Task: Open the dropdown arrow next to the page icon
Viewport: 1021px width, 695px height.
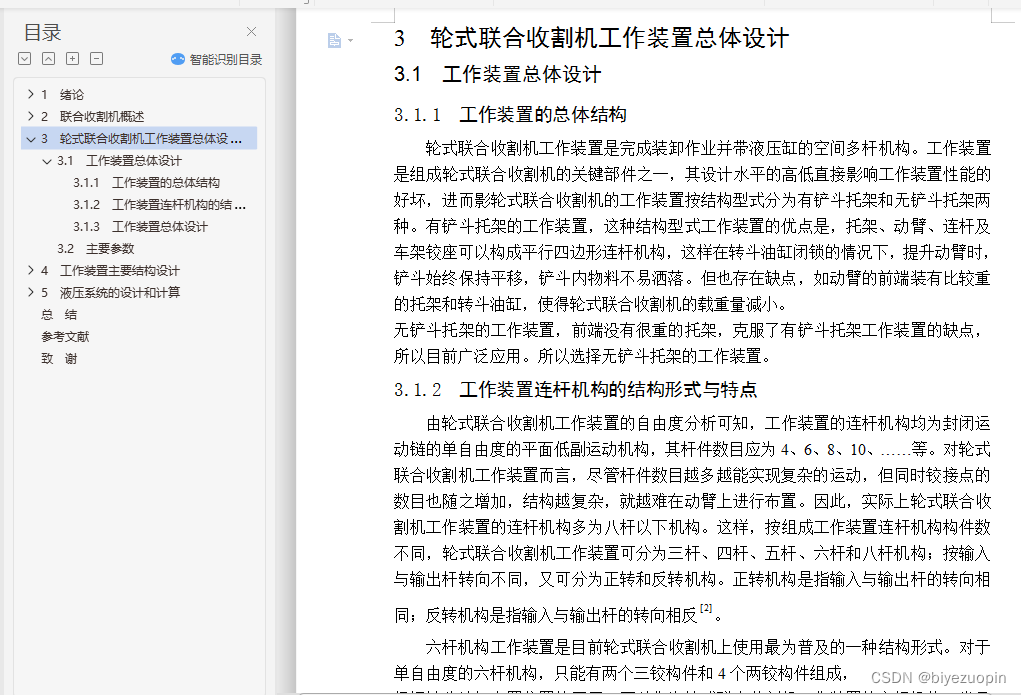Action: (x=350, y=40)
